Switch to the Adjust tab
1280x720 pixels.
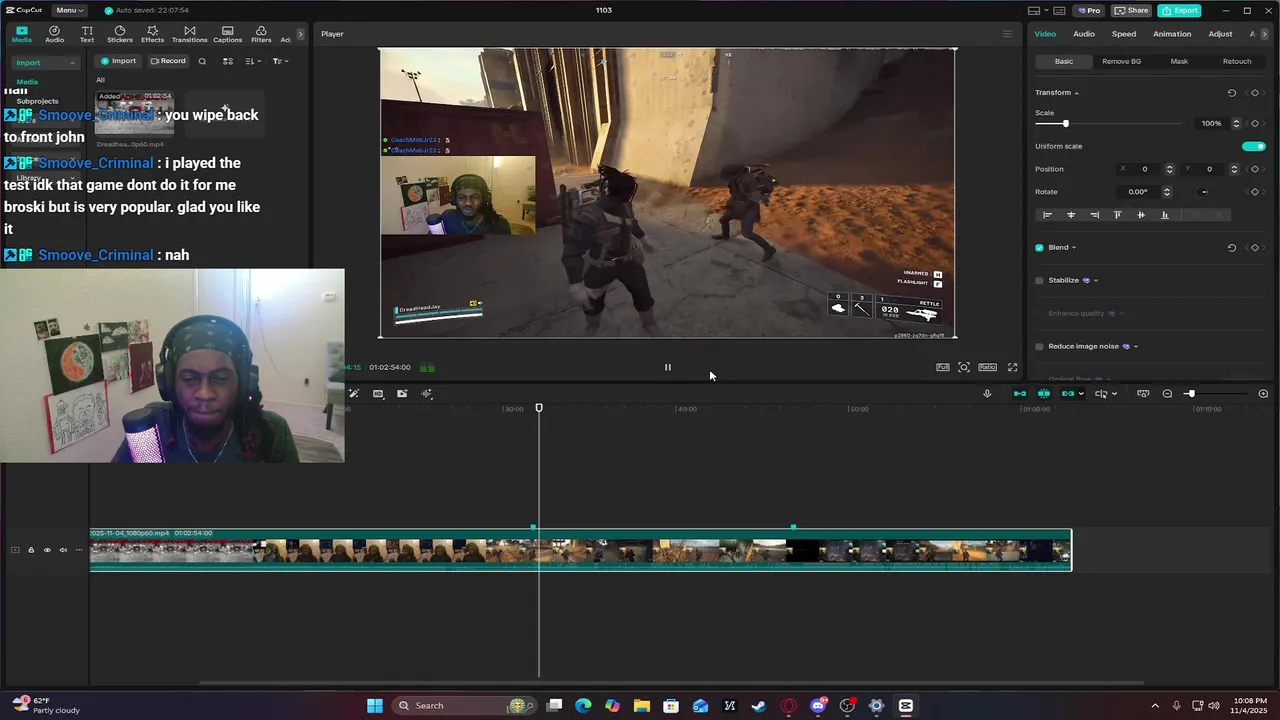click(1220, 34)
